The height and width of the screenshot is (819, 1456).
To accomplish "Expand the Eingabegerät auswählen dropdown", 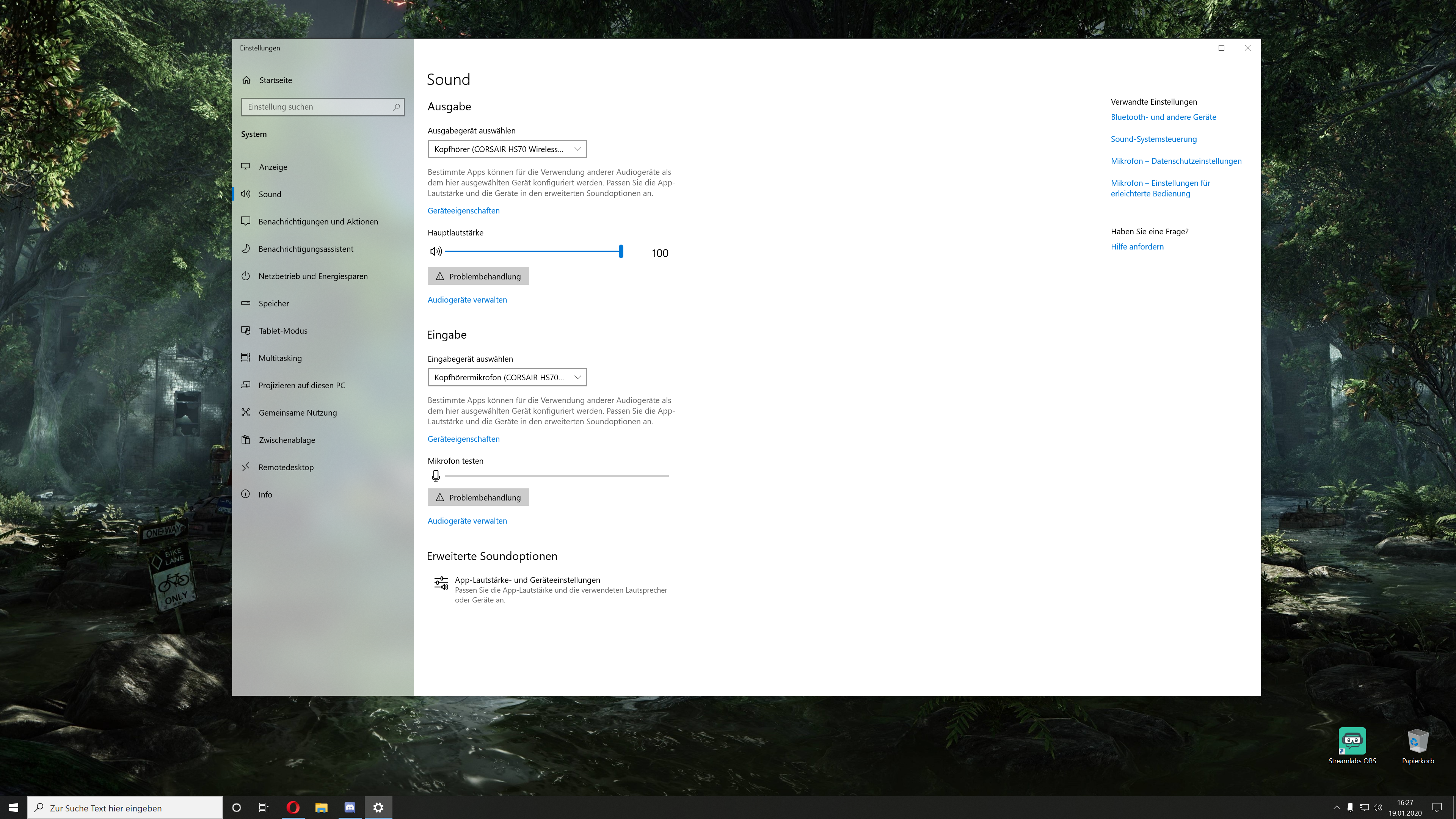I will coord(507,378).
